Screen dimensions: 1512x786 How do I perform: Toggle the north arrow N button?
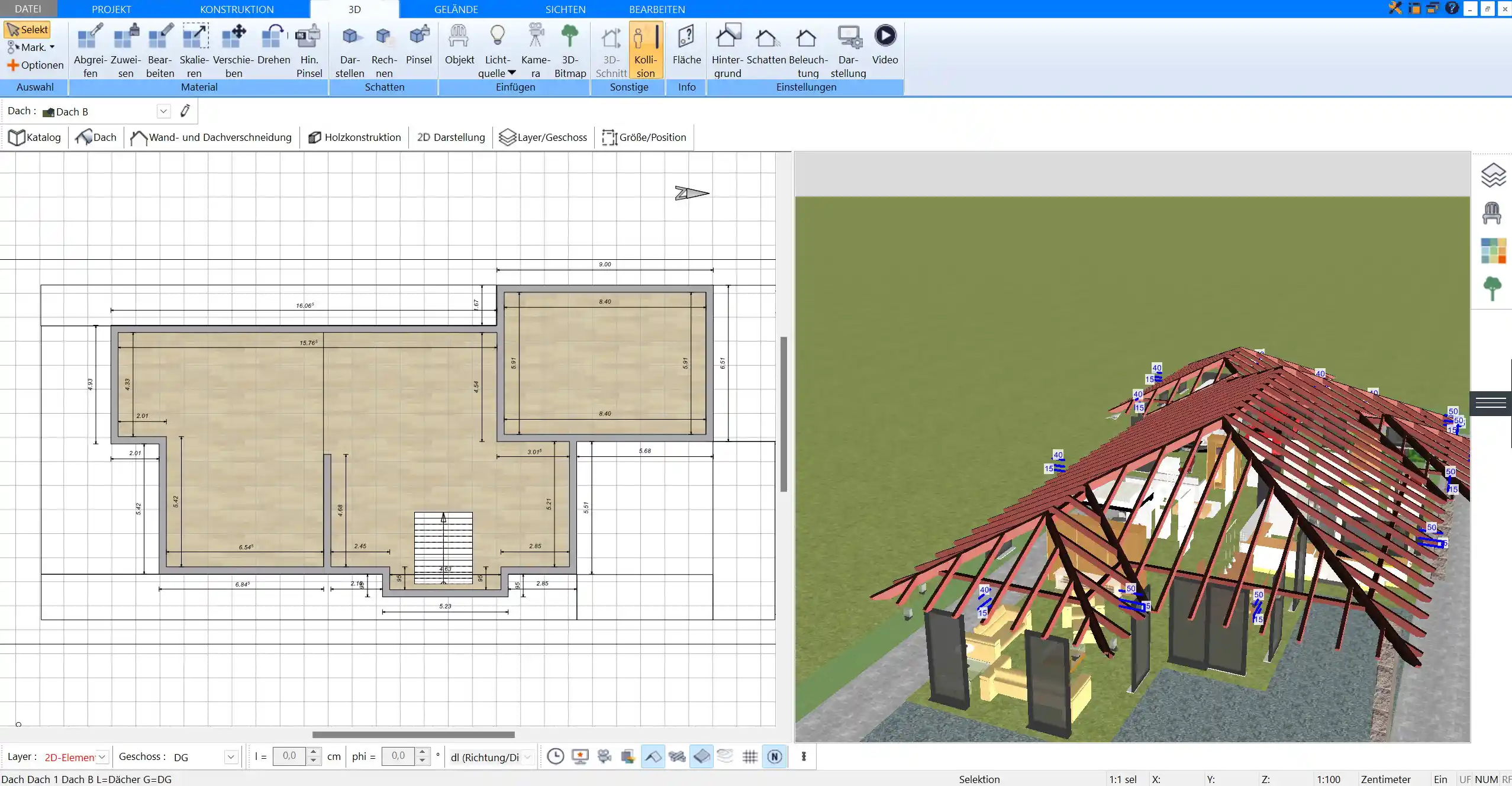[775, 756]
